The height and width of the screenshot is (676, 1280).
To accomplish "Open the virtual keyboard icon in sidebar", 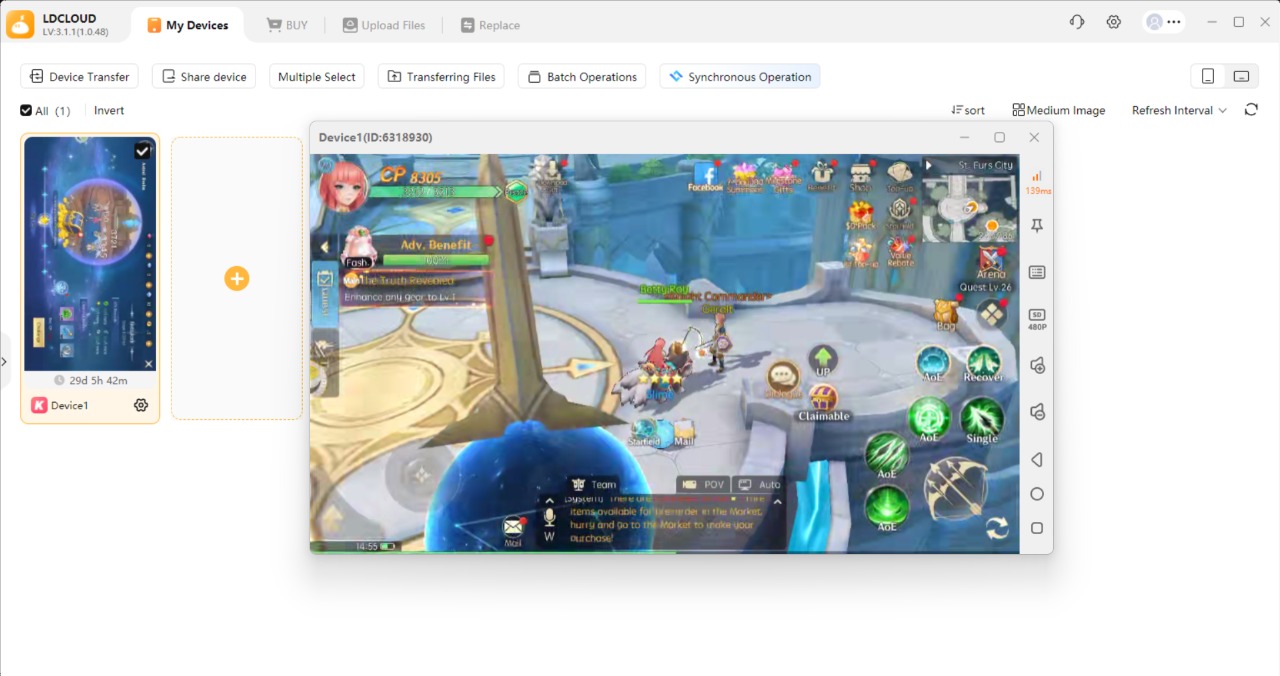I will coord(1037,272).
